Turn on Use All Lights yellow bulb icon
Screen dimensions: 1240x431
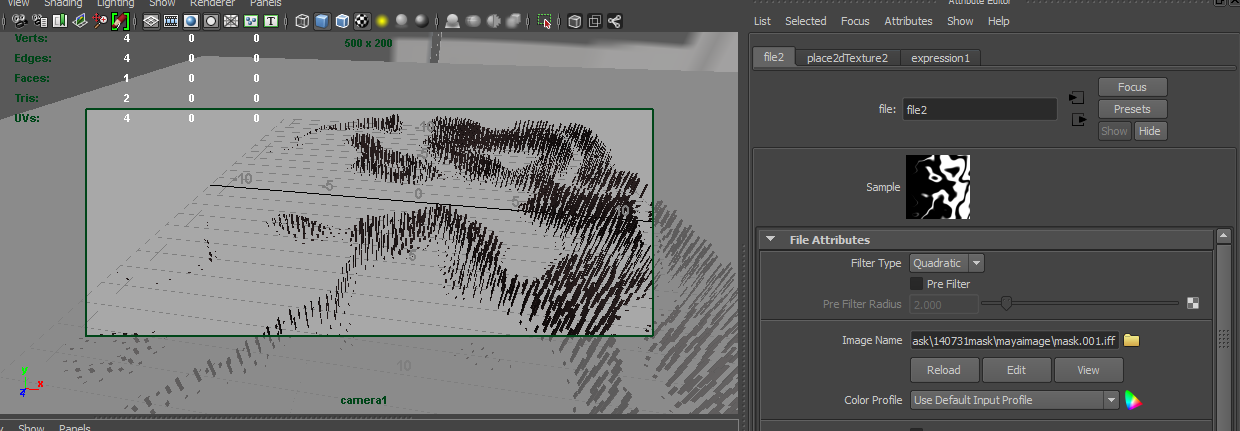click(382, 20)
